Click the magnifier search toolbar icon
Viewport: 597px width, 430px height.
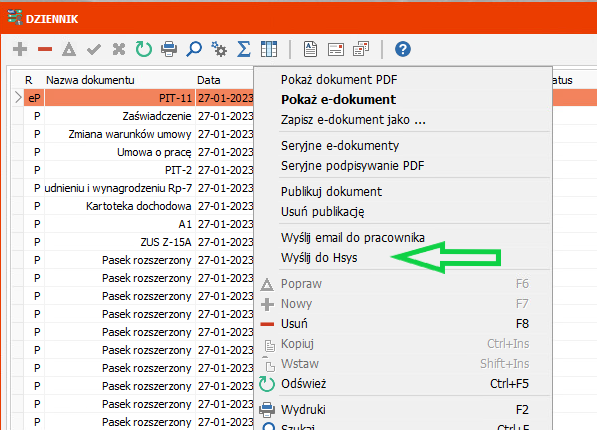pos(194,49)
